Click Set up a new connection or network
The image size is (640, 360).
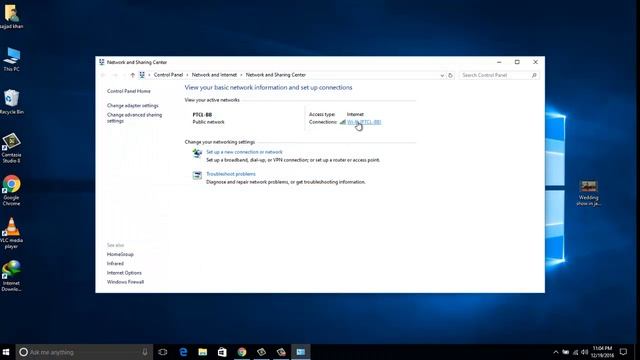point(244,152)
